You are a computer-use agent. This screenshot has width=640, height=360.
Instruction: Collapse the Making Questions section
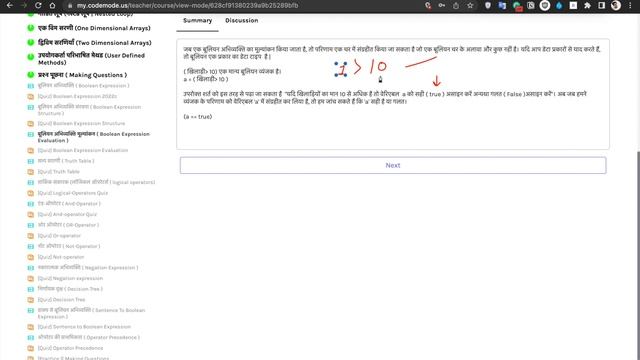[82, 75]
